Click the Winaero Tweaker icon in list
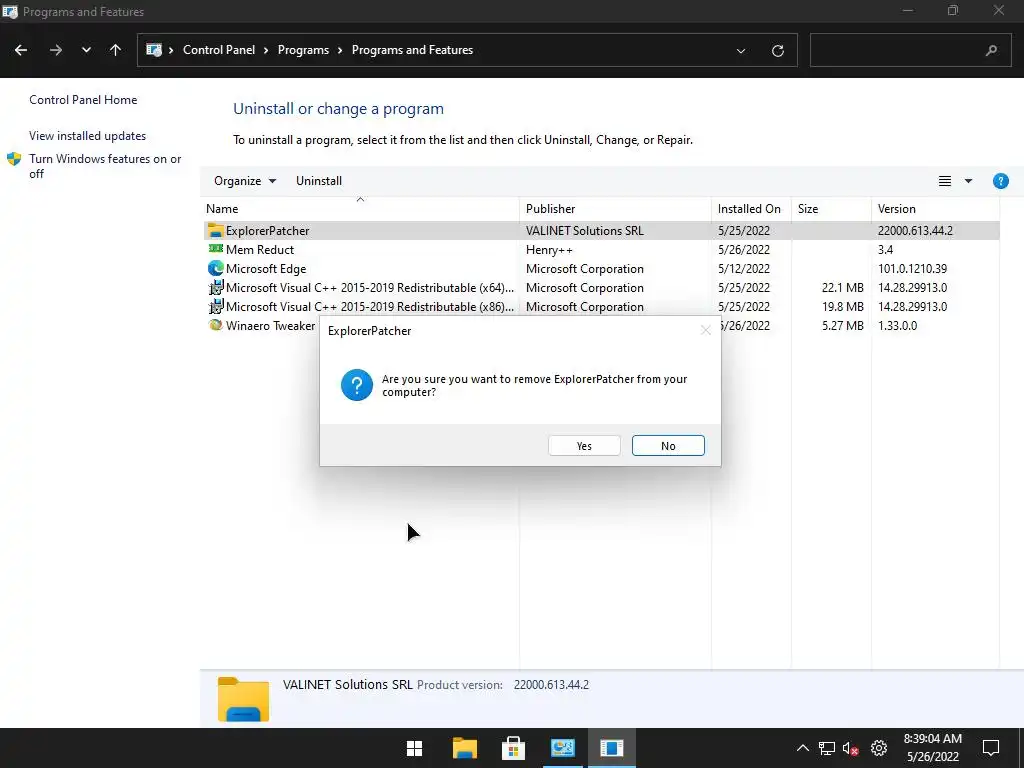Viewport: 1024px width, 768px height. pyautogui.click(x=216, y=325)
